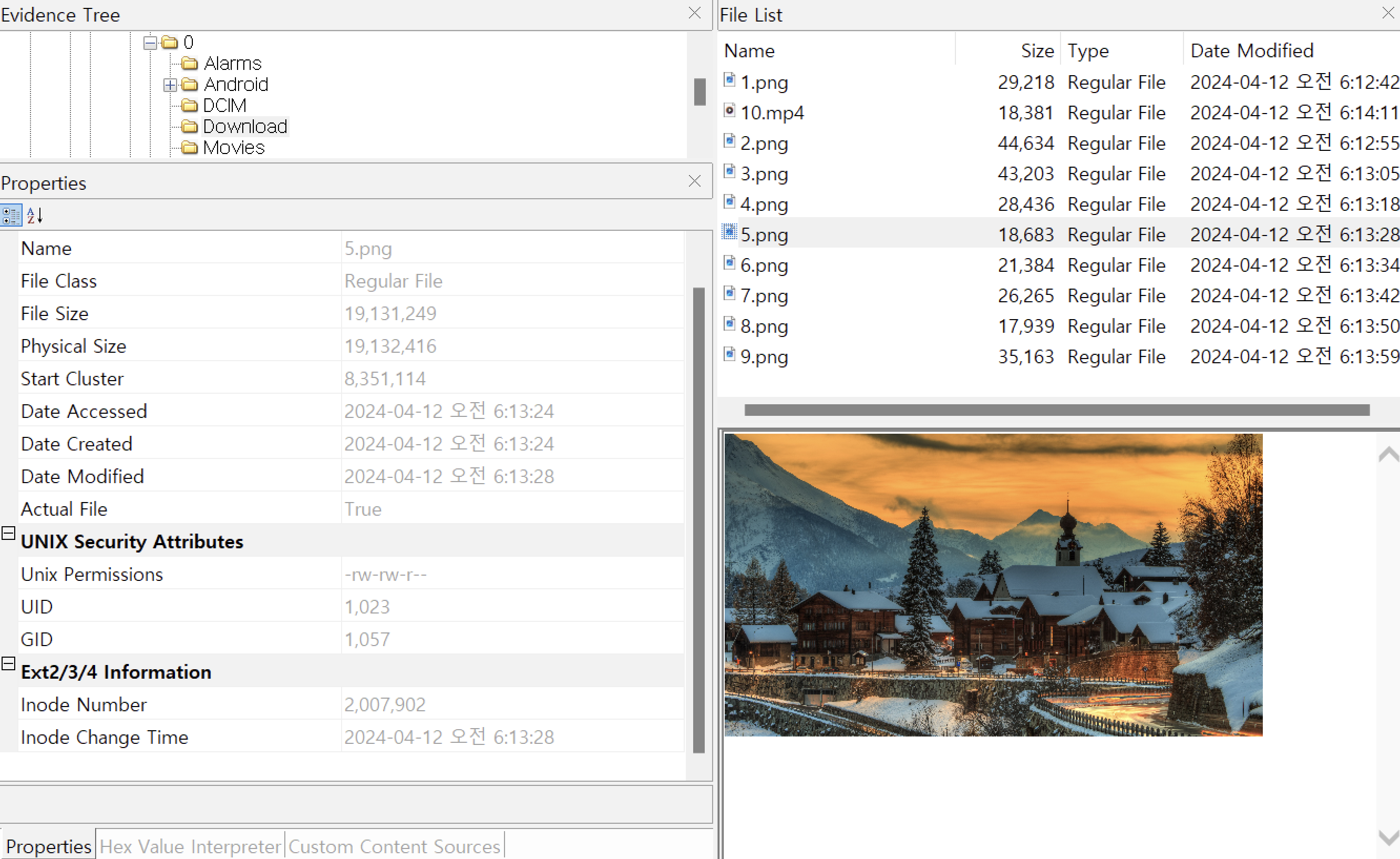Collapse the UNIX Security Attributes section

point(8,533)
